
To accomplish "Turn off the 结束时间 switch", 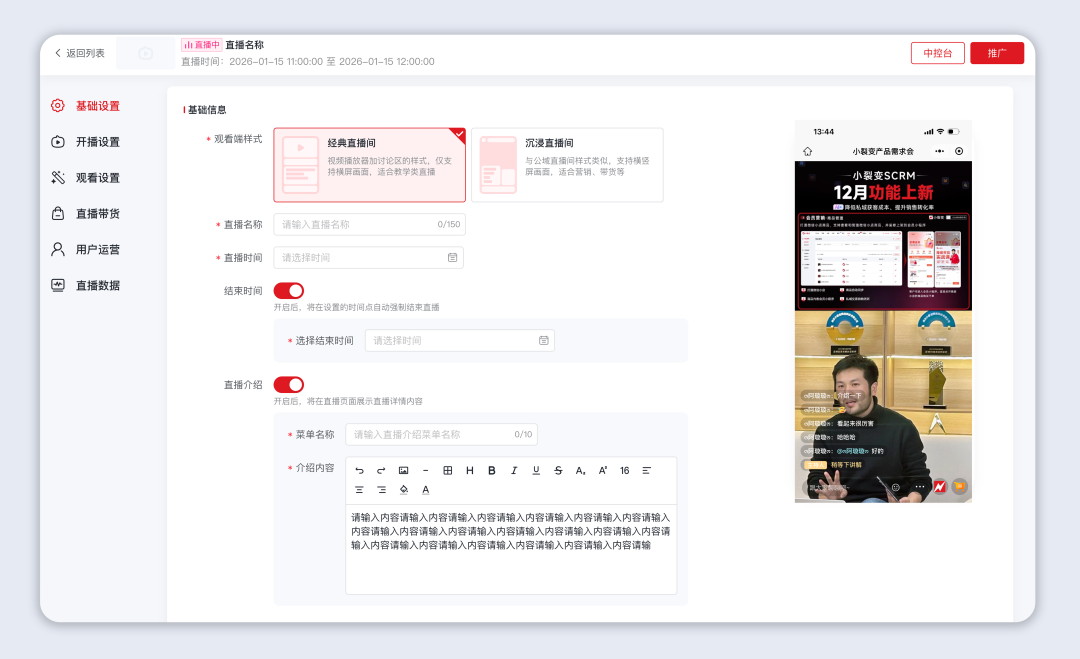I will click(x=288, y=291).
